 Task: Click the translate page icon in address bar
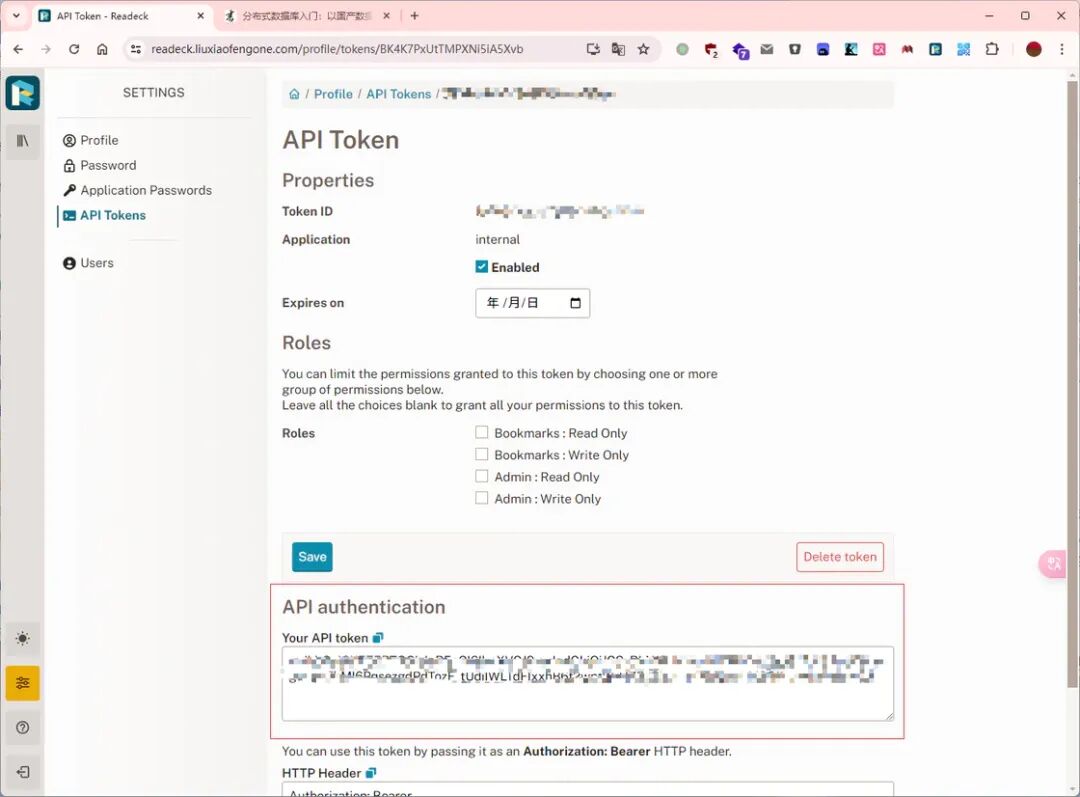click(618, 49)
